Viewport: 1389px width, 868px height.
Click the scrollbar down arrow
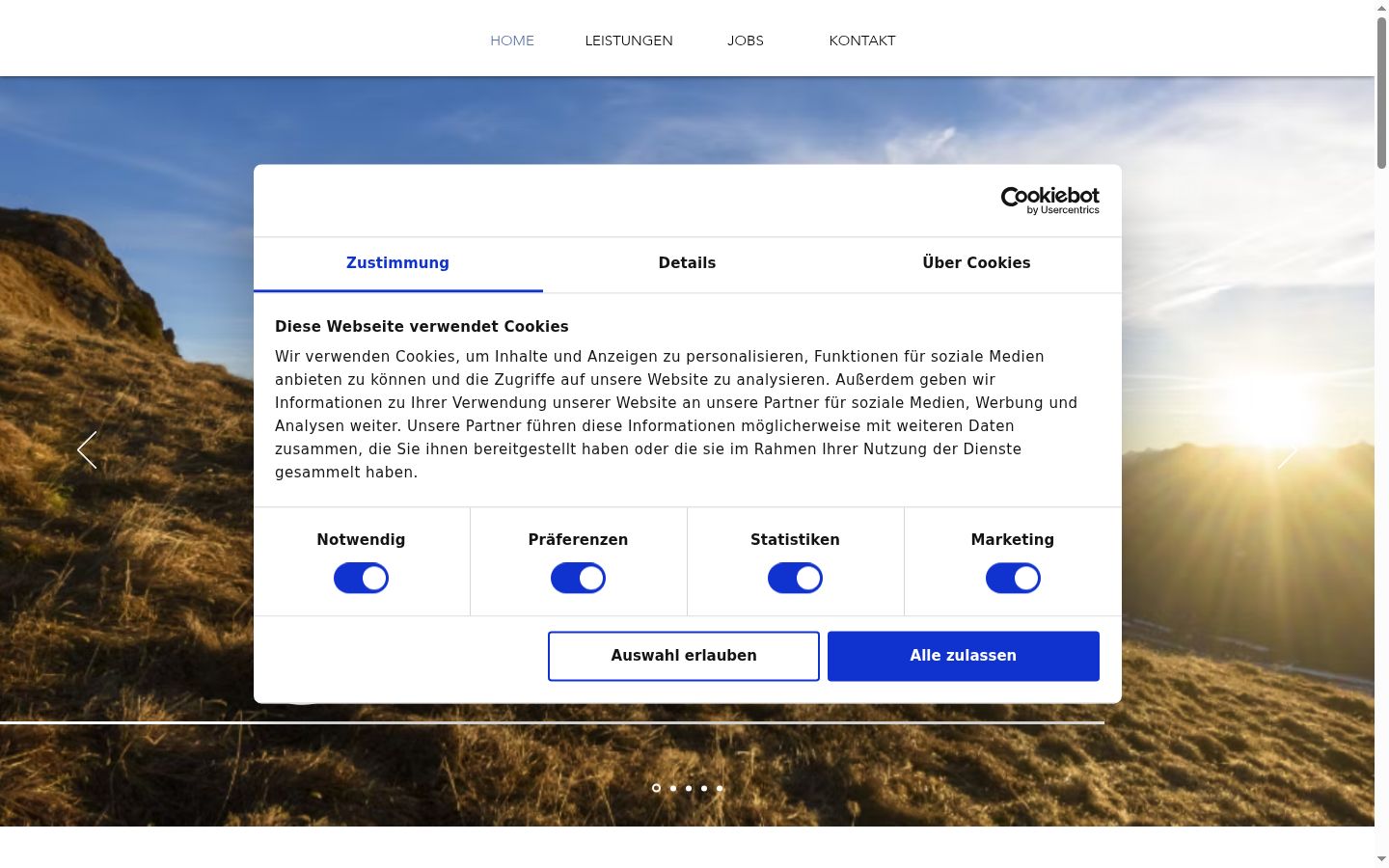tap(1381, 859)
